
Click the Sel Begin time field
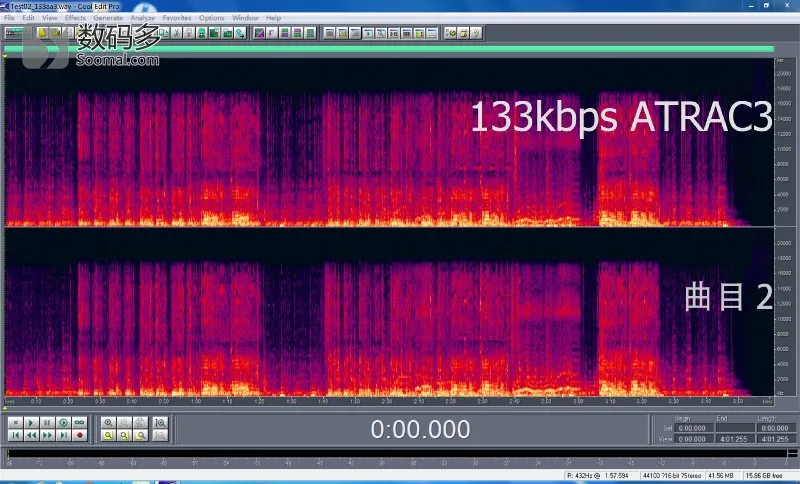coord(694,428)
